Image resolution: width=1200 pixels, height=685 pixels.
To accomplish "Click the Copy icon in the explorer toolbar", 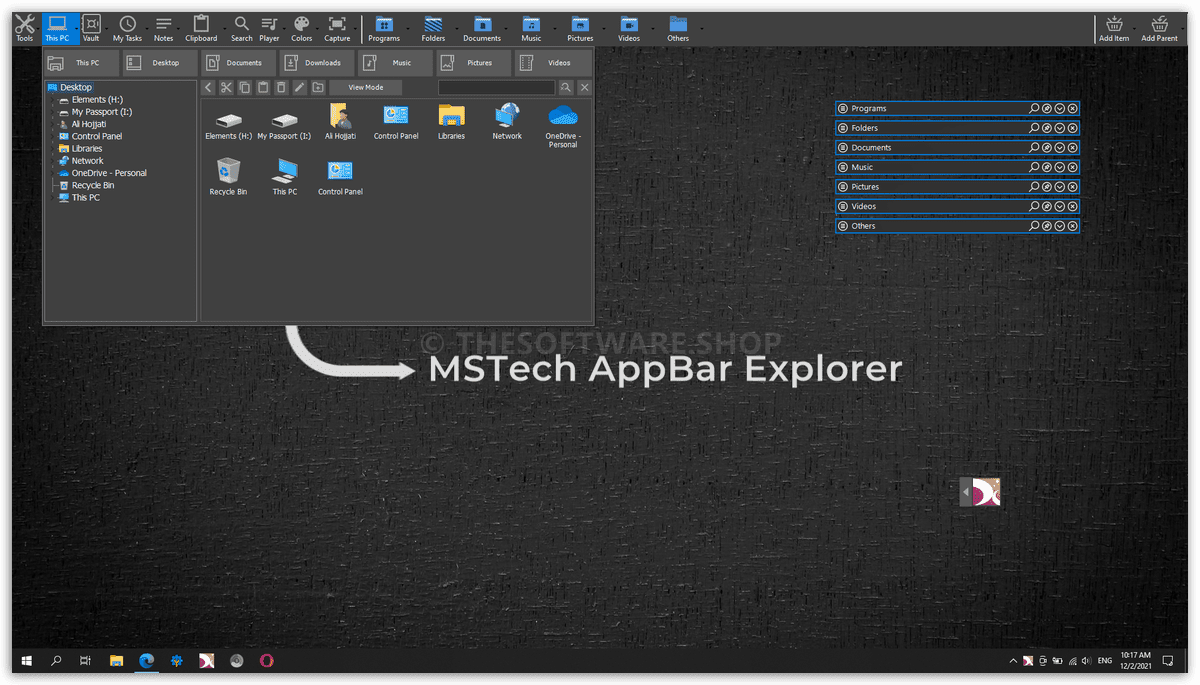I will pyautogui.click(x=245, y=88).
